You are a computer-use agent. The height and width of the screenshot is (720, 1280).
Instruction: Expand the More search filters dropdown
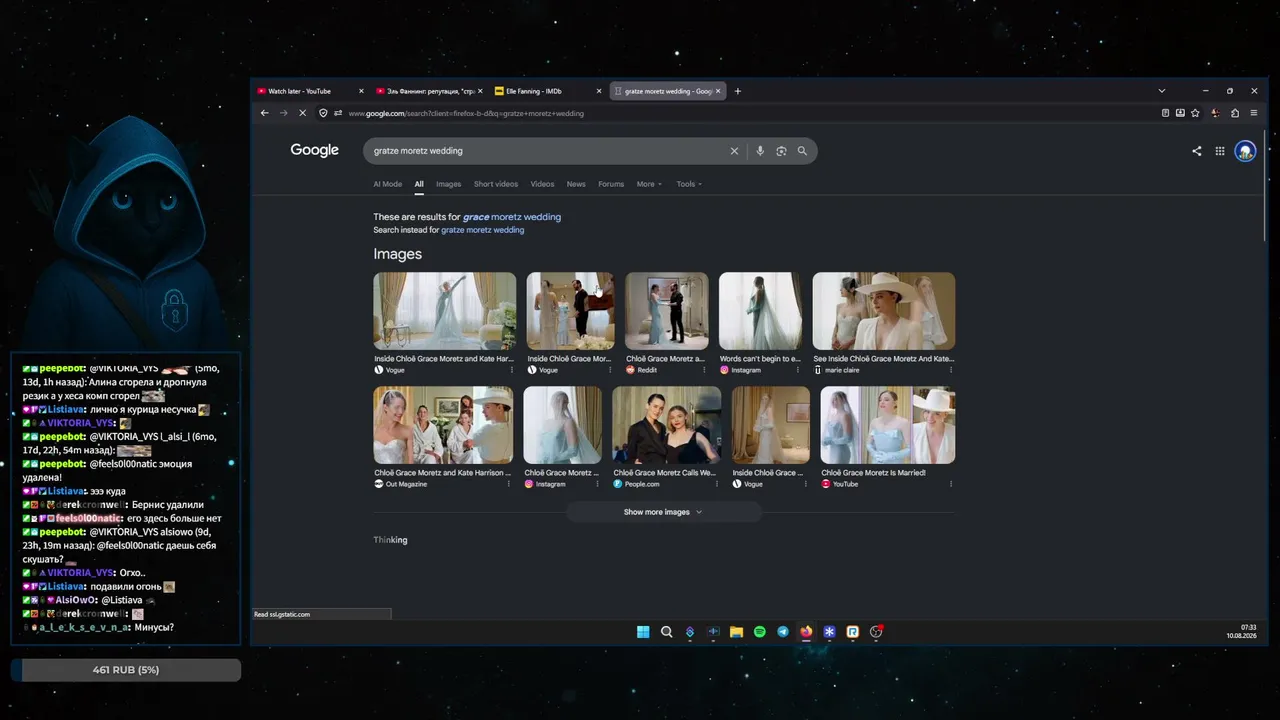(649, 184)
